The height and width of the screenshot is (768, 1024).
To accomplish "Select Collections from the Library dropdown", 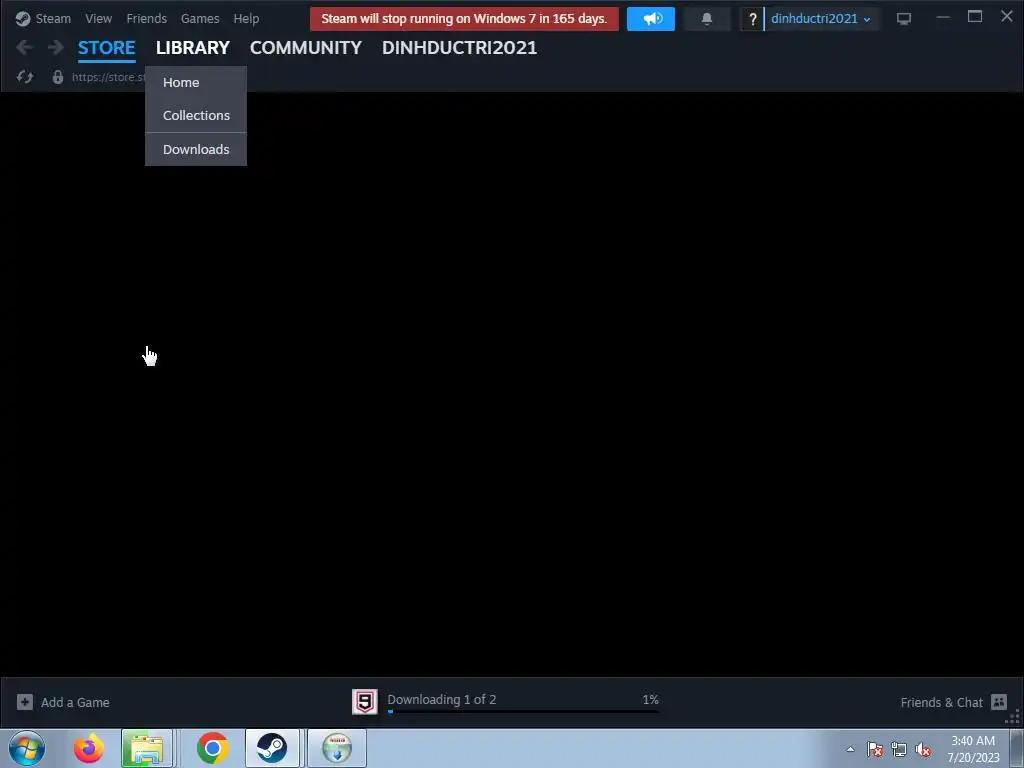I will coord(196,115).
